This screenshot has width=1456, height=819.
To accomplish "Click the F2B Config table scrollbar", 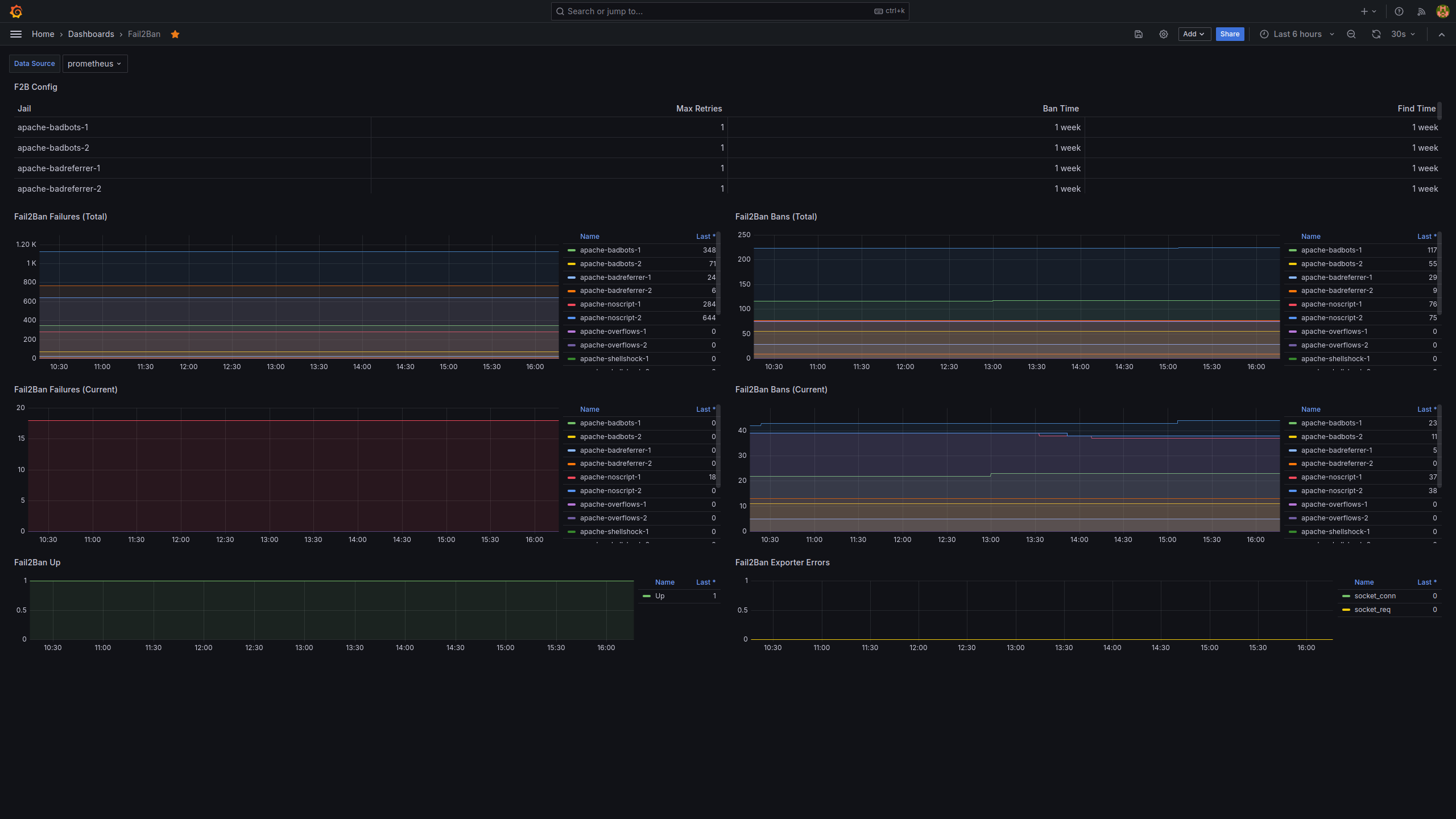I will pyautogui.click(x=1440, y=111).
